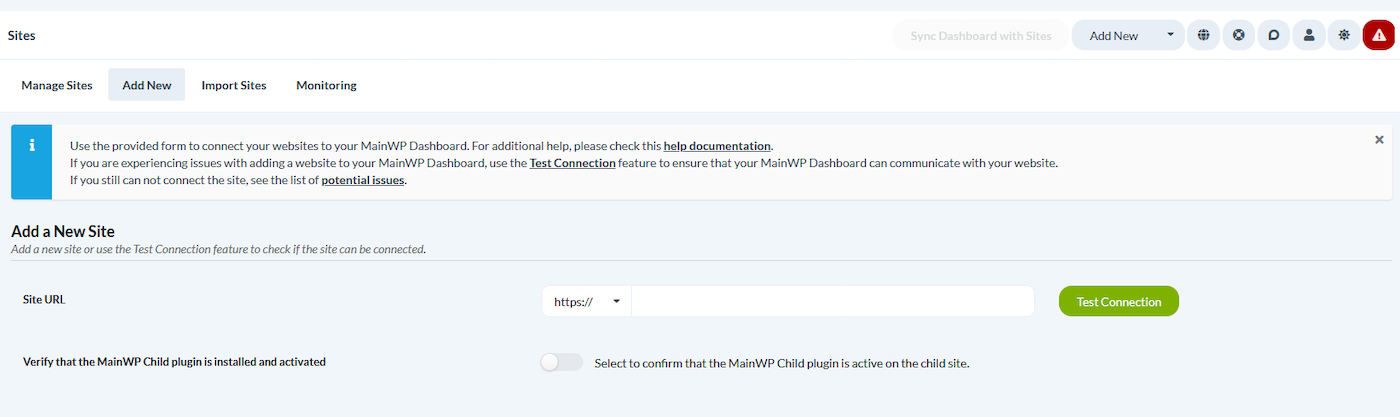
Task: Click the blue info icon on notice
Action: [x=31, y=146]
